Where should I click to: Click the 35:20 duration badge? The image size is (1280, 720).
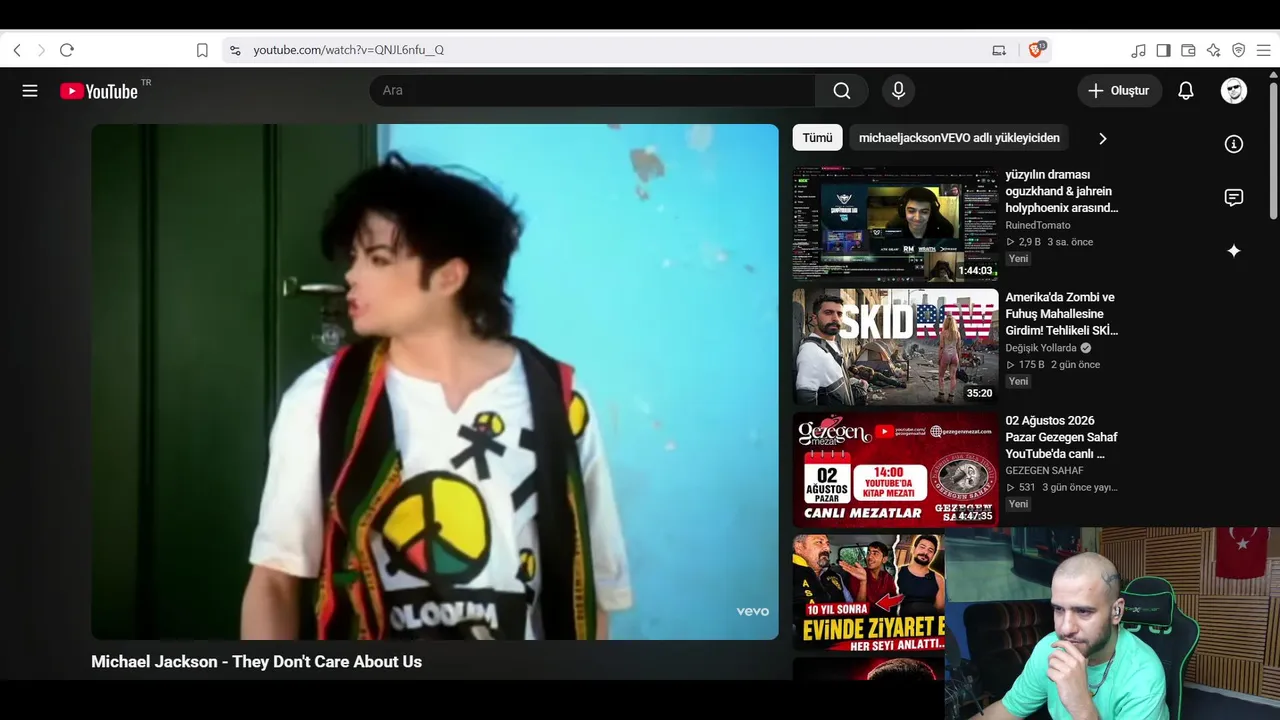979,394
